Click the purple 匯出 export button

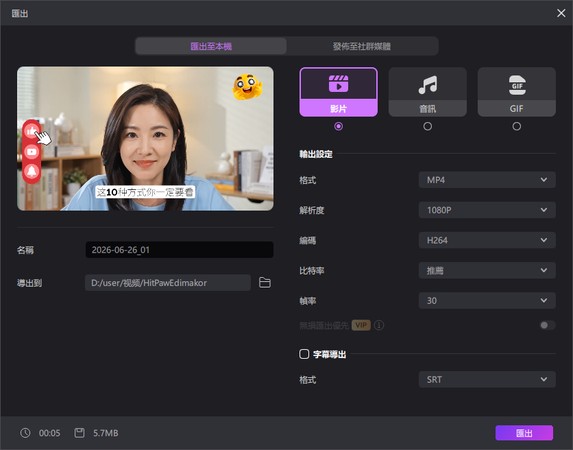(524, 433)
